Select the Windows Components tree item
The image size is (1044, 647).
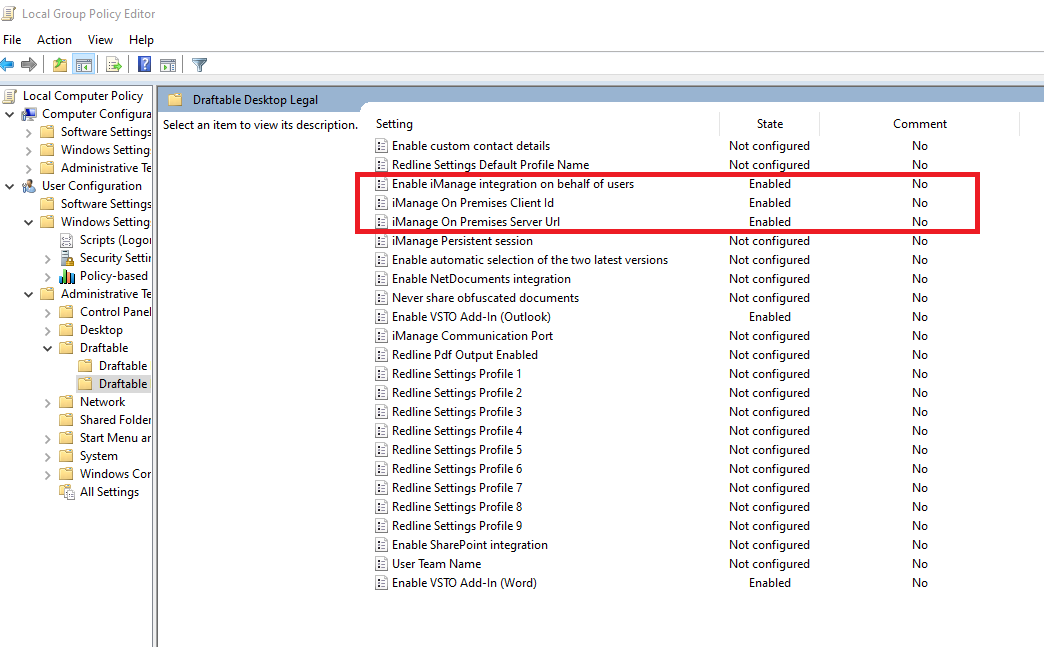pyautogui.click(x=115, y=473)
